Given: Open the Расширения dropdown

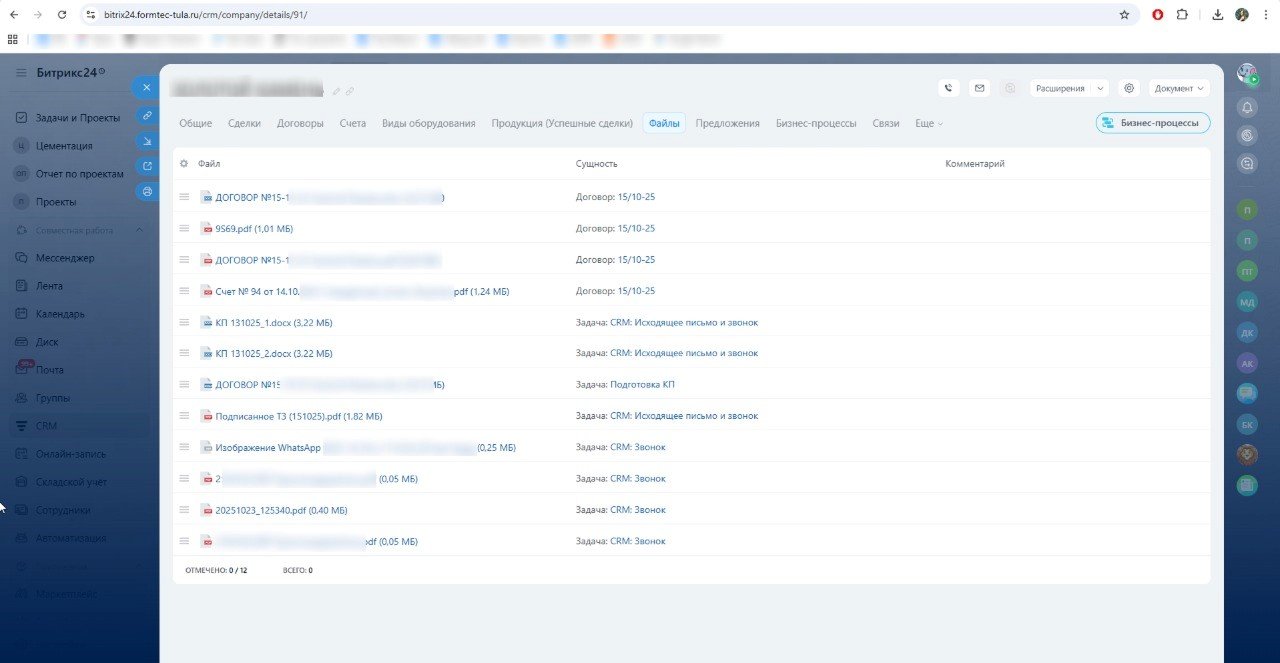Looking at the screenshot, I should pos(1069,88).
